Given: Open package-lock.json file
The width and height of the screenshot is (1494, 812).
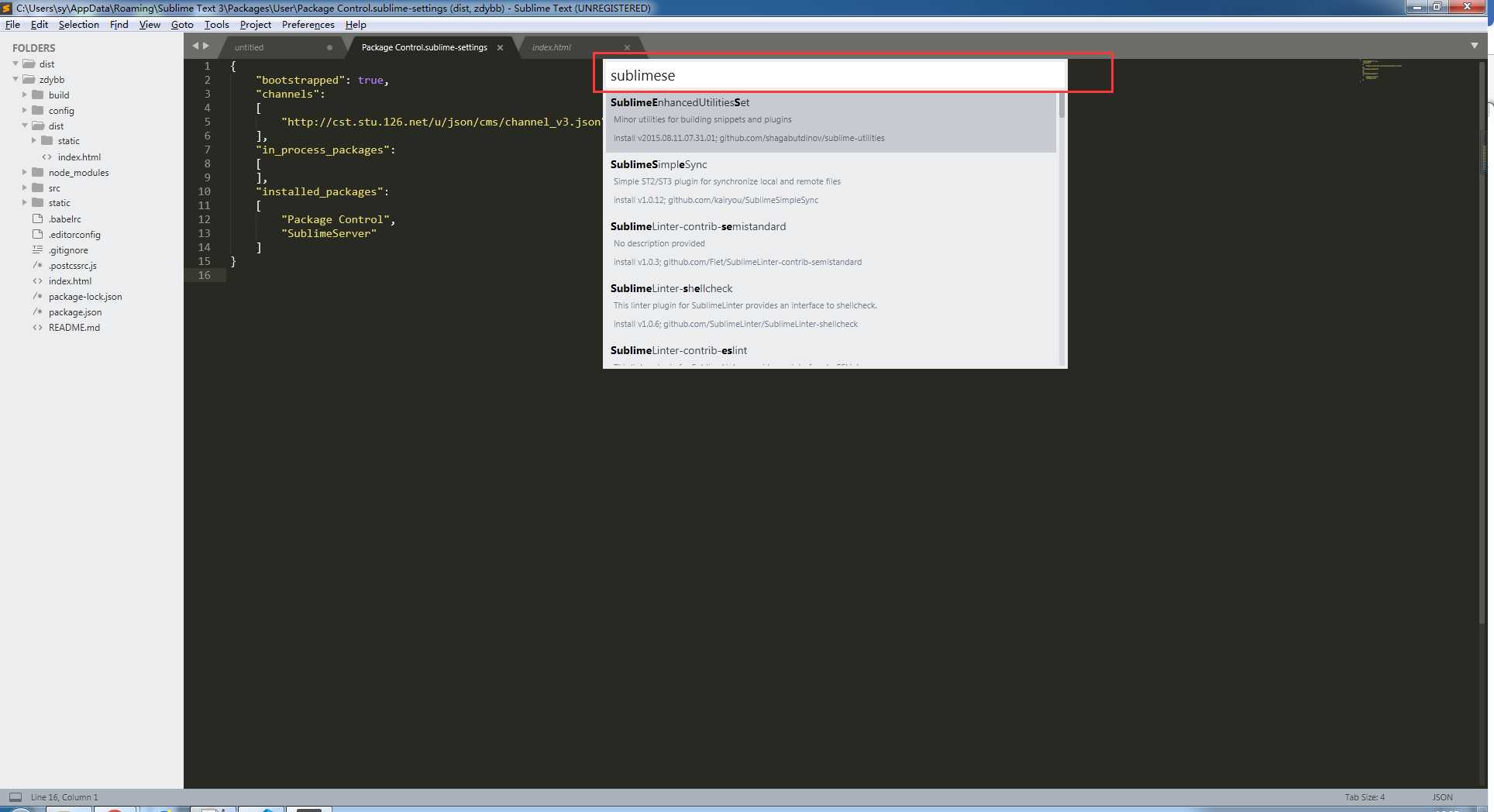Looking at the screenshot, I should click(85, 296).
